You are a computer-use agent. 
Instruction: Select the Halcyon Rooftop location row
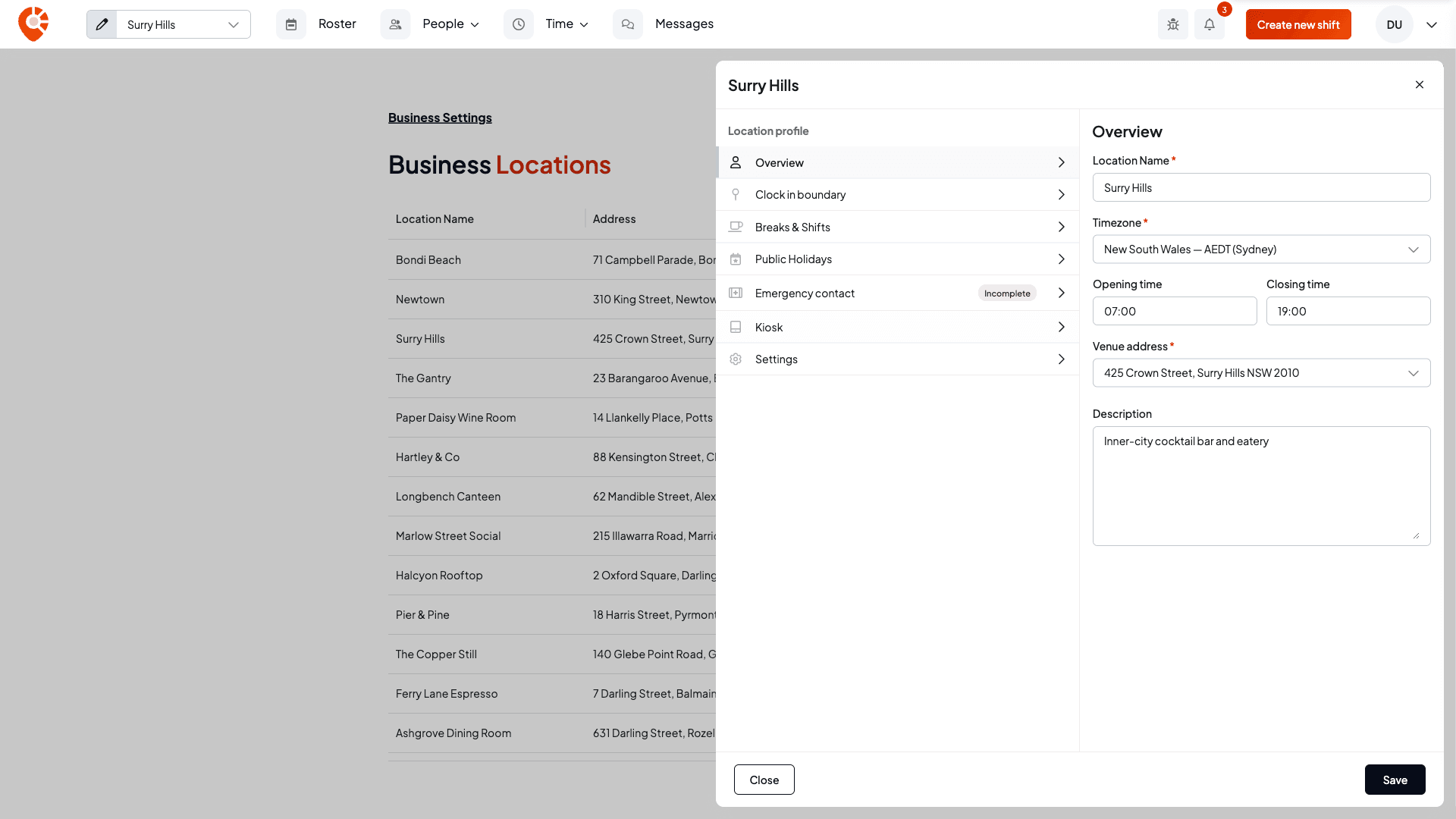(x=552, y=575)
